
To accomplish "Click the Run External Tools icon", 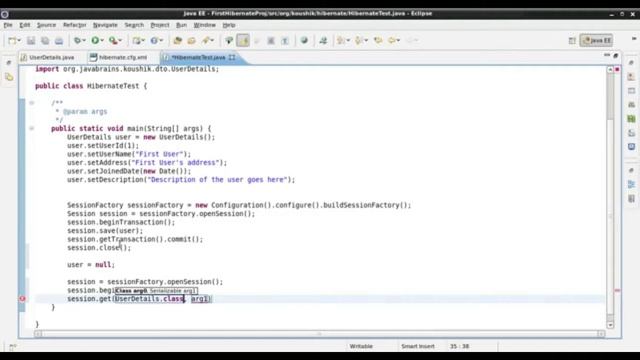I will tap(113, 40).
